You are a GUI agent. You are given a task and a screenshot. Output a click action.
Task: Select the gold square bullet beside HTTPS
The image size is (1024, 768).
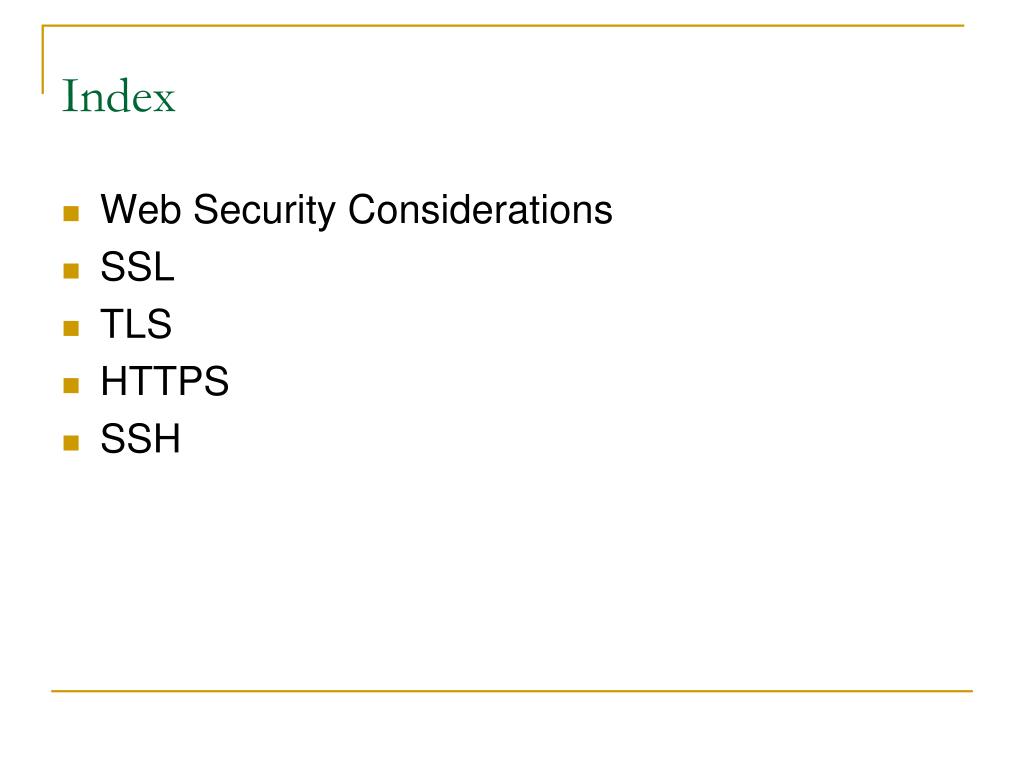point(71,385)
